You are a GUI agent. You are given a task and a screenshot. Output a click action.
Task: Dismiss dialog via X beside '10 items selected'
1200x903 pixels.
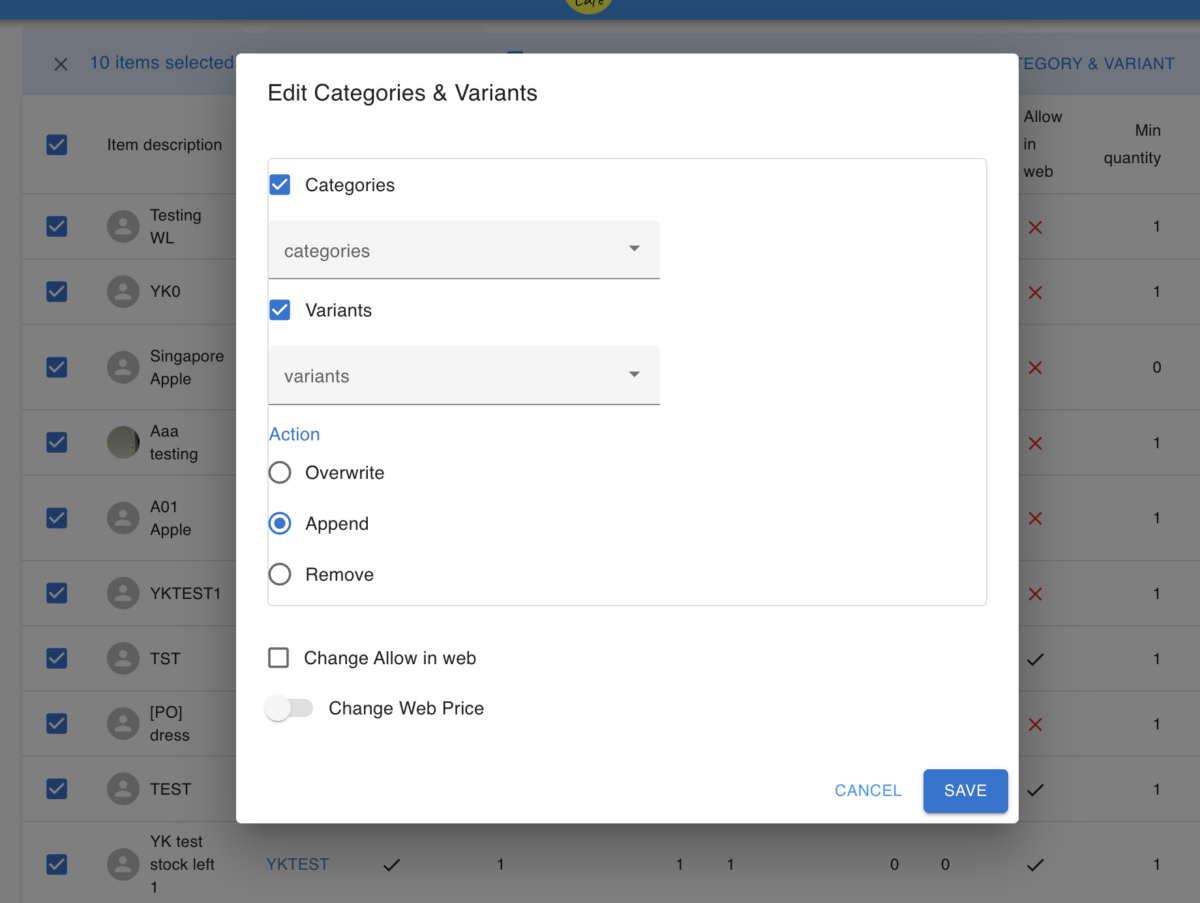pos(60,63)
